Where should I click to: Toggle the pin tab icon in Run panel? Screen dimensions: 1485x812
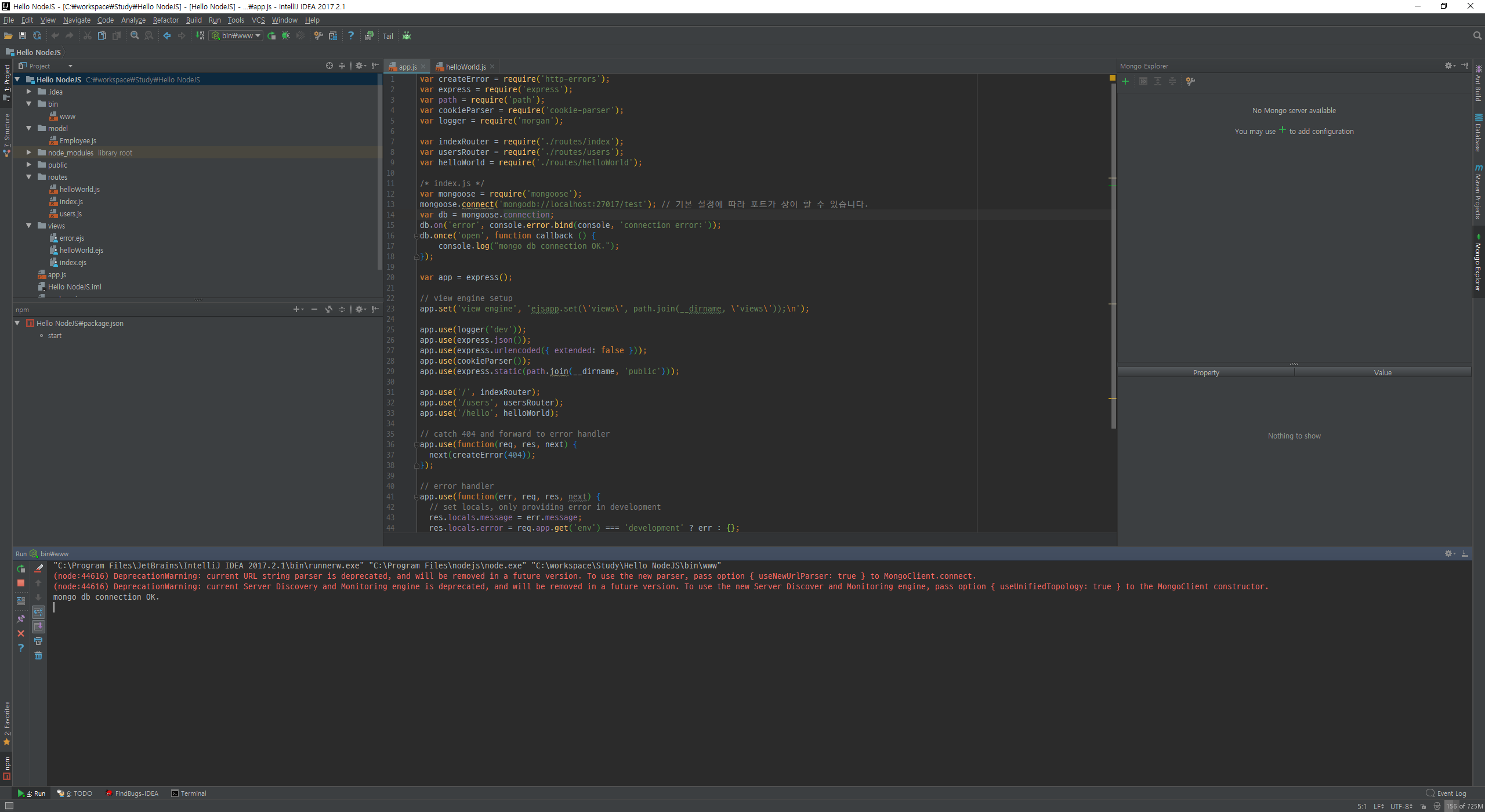(21, 619)
